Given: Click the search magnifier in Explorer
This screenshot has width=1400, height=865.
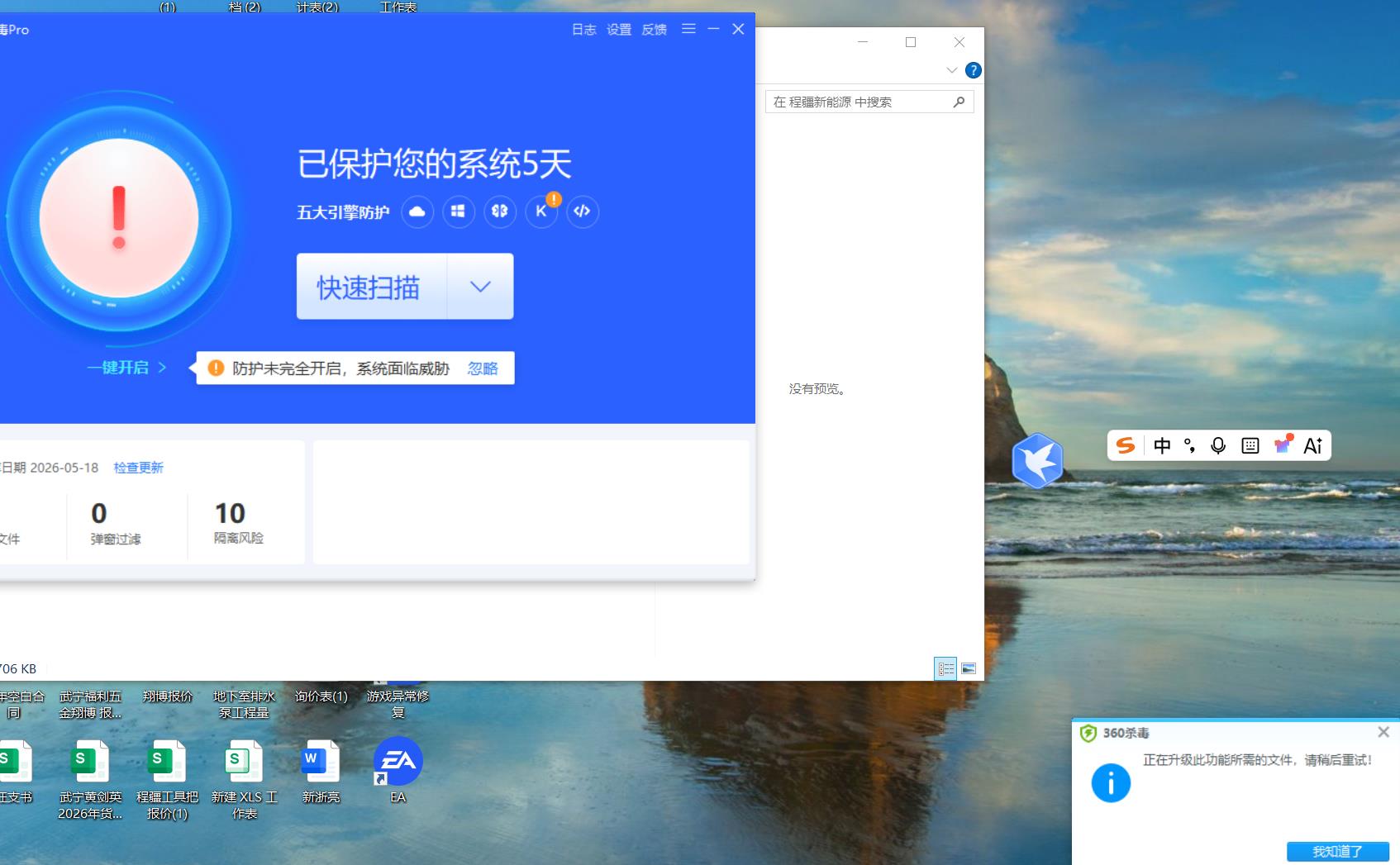Looking at the screenshot, I should (x=959, y=102).
